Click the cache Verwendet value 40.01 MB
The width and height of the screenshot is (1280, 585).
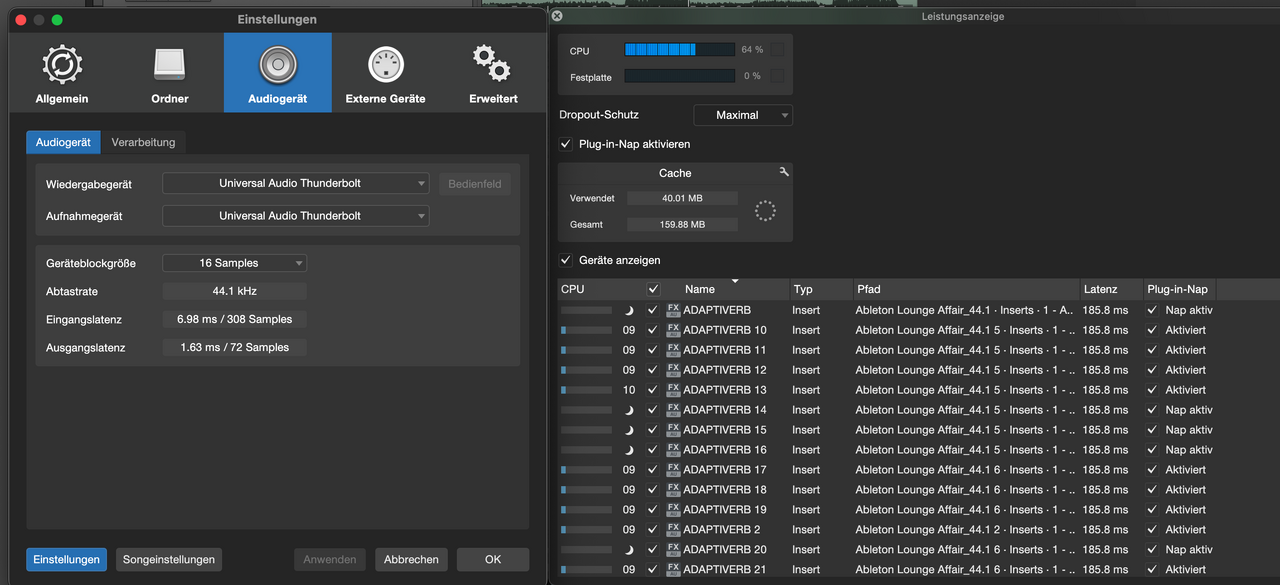coord(682,198)
